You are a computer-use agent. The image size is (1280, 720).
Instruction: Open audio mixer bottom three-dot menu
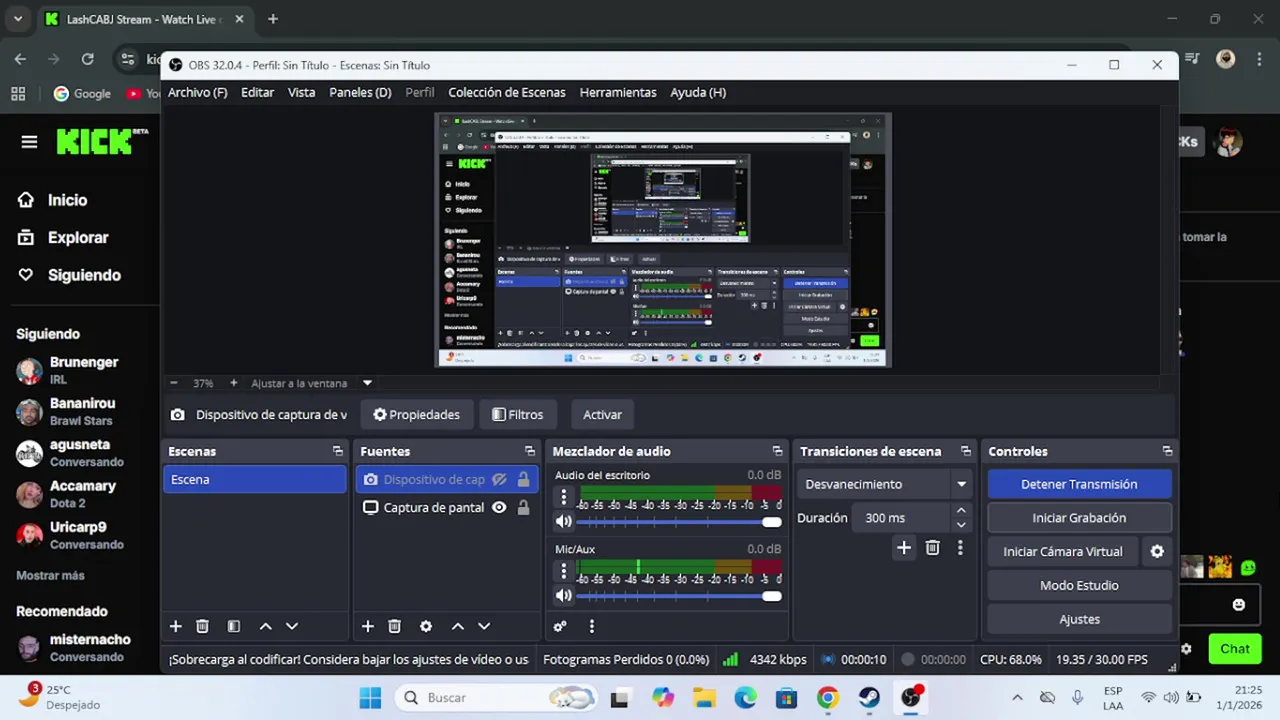[x=591, y=626]
